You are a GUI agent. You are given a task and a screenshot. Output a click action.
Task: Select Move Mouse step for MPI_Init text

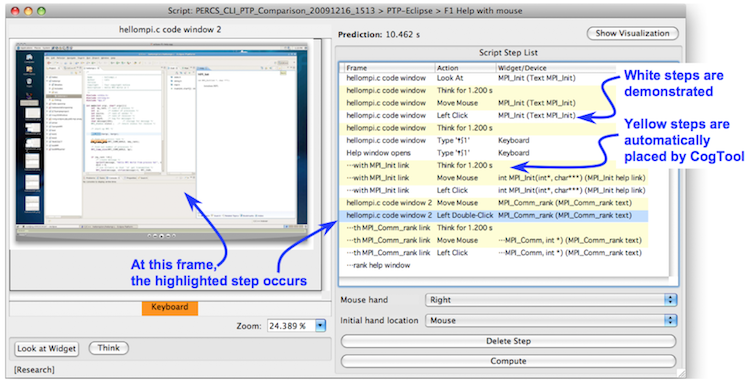(x=494, y=103)
